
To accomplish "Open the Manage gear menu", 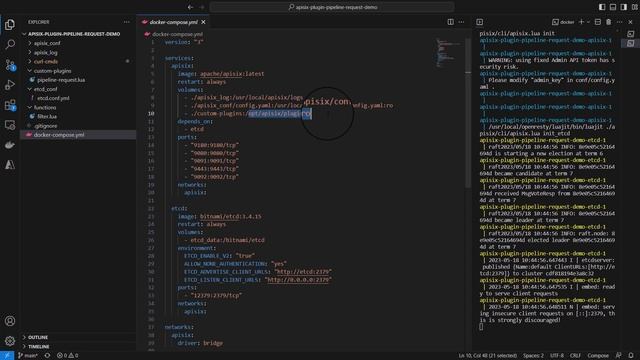I will (10, 341).
